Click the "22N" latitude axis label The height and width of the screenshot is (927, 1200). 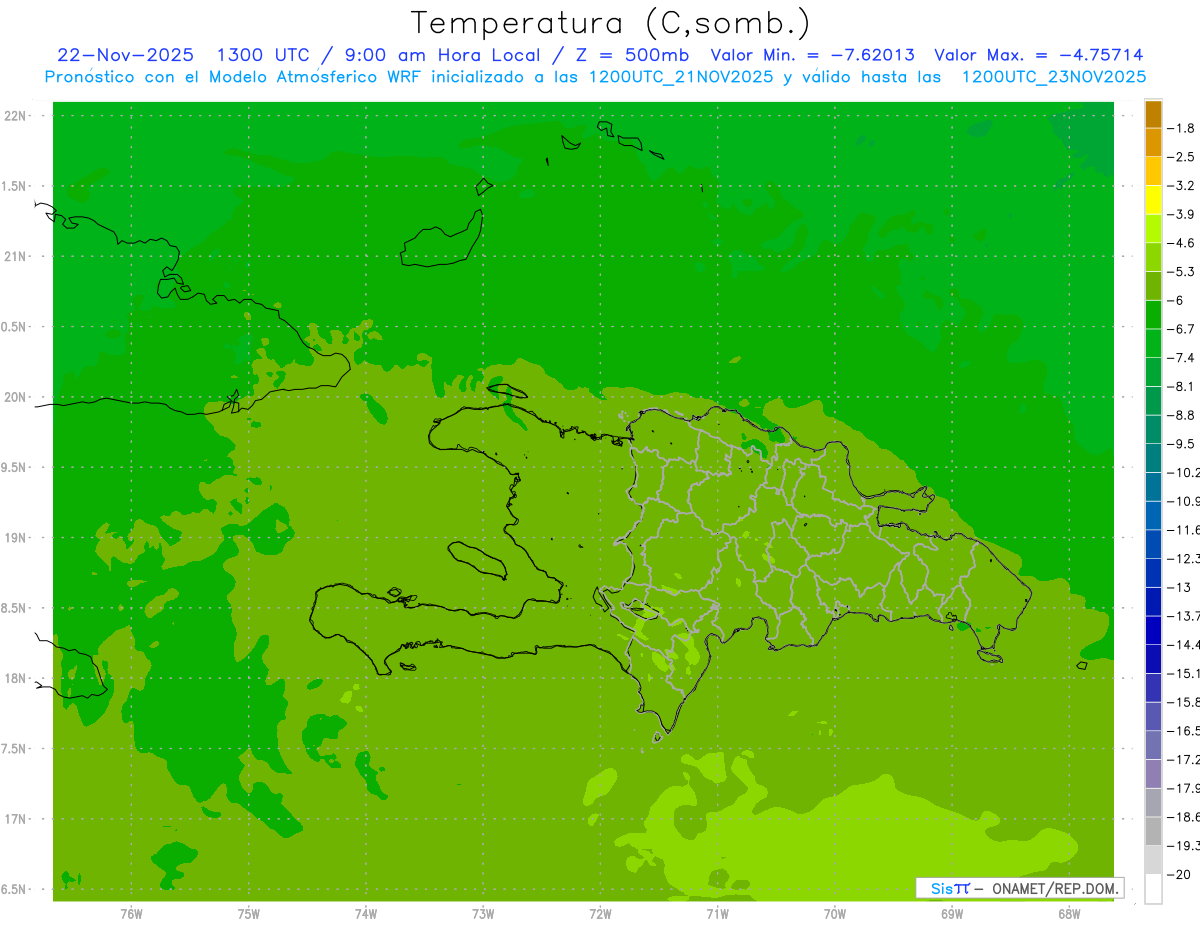click(x=15, y=116)
